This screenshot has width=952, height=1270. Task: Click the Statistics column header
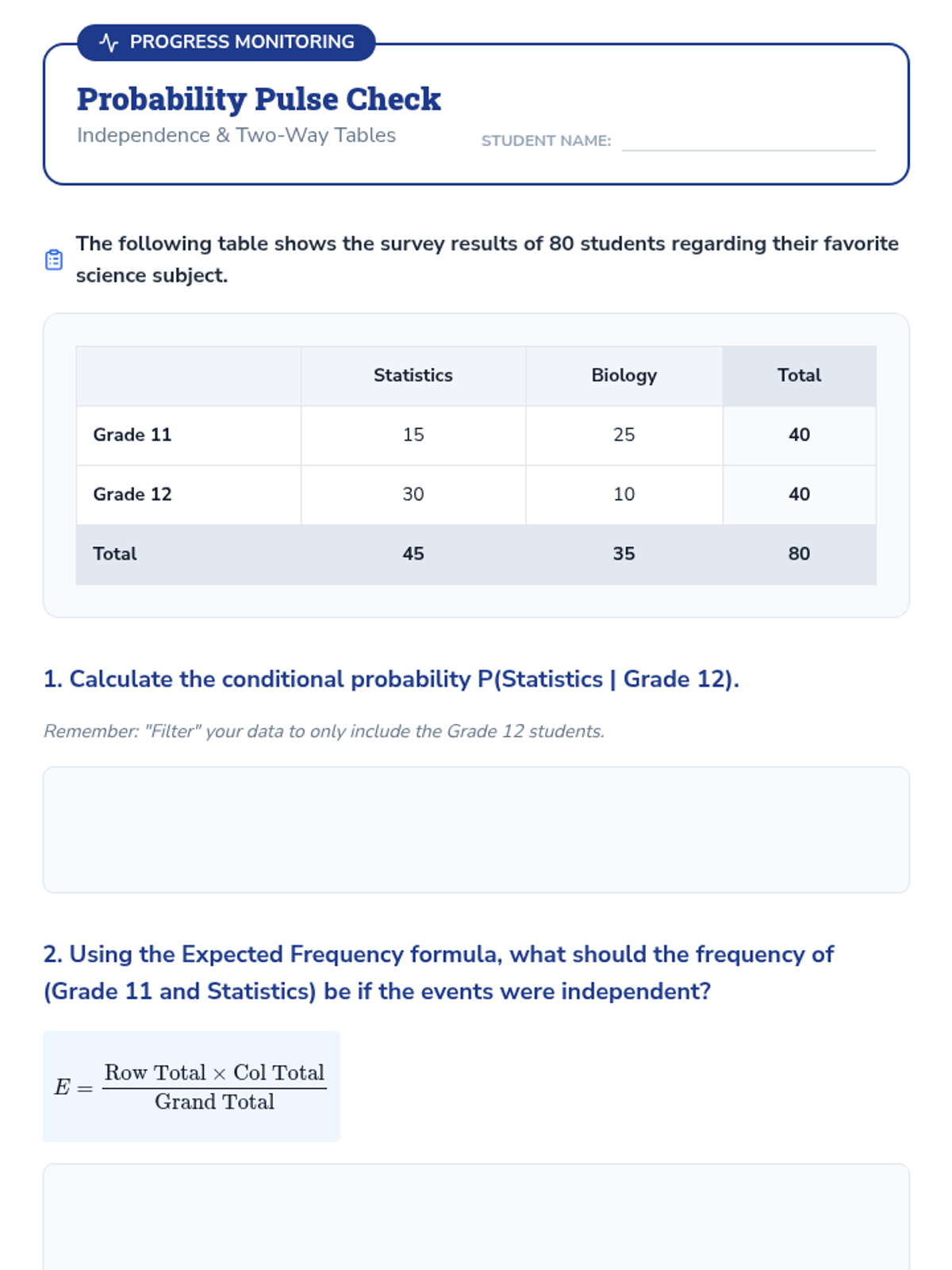point(413,375)
